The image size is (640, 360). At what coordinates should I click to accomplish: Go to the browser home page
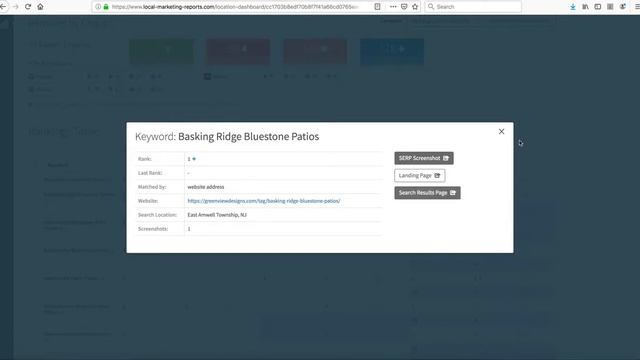click(x=40, y=7)
